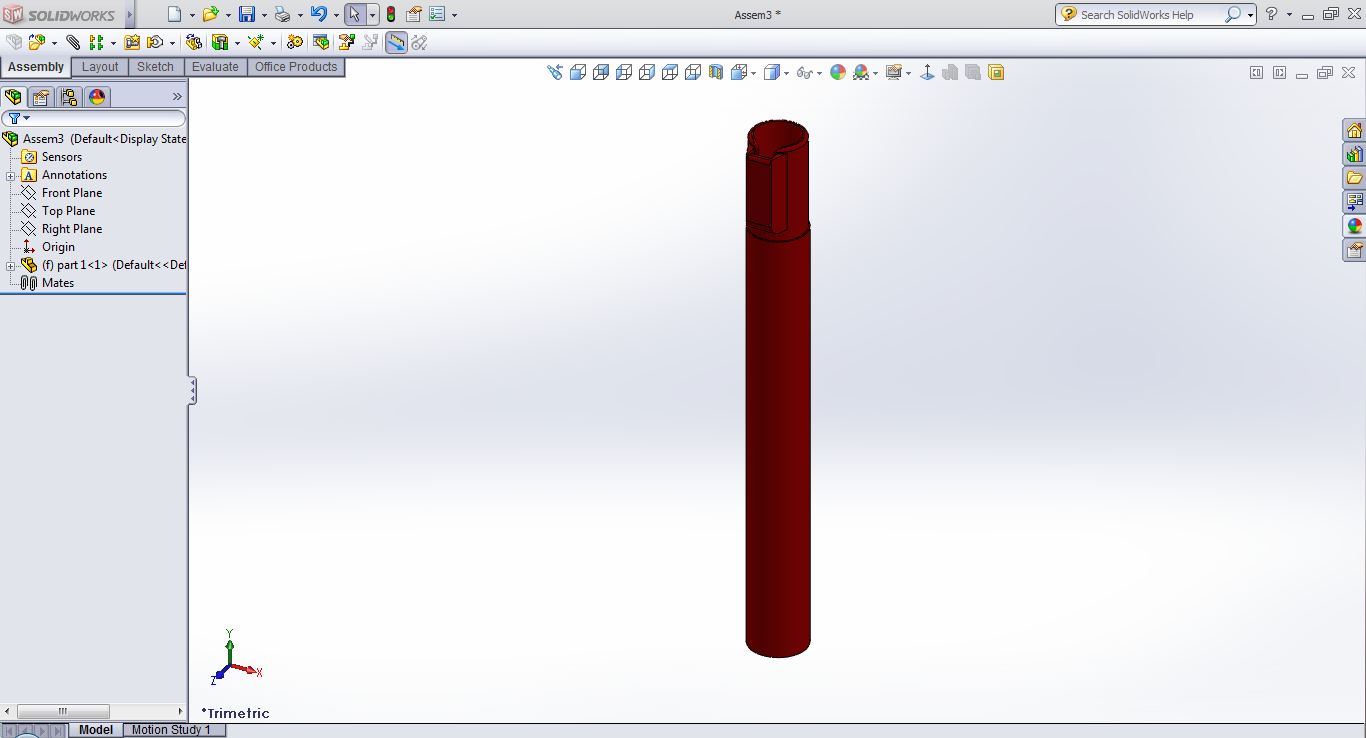Click the paperclip Mate icon
Viewport: 1366px width, 738px height.
tap(73, 42)
